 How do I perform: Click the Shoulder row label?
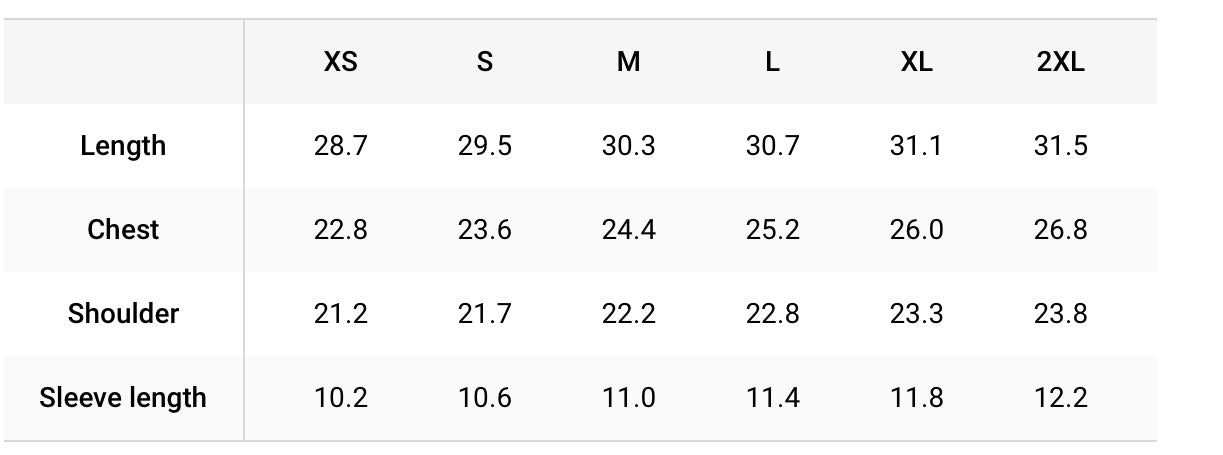tap(123, 314)
